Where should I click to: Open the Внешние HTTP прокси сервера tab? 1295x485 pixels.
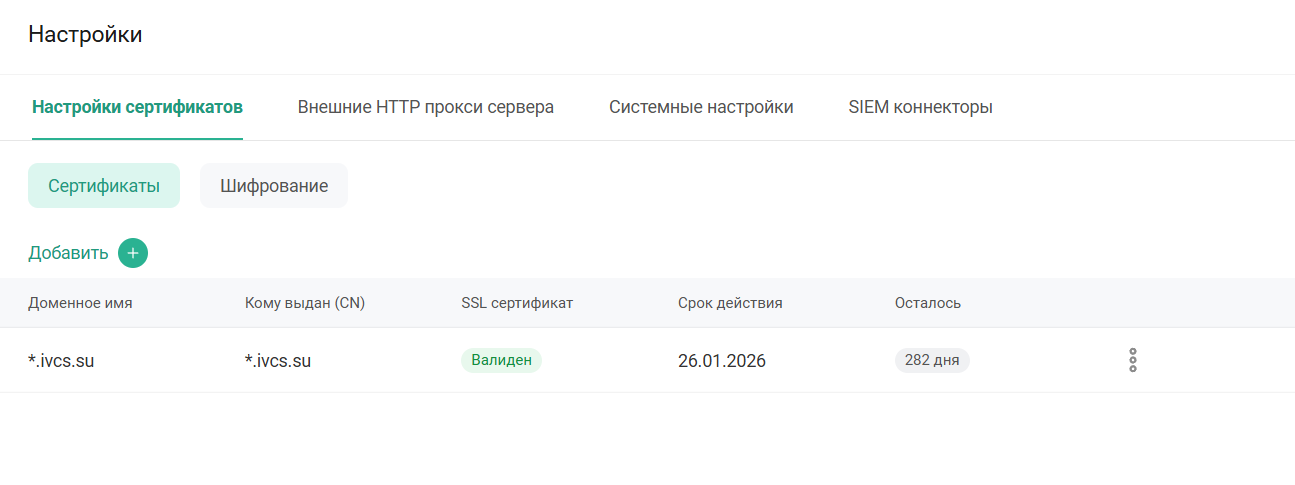(x=425, y=107)
